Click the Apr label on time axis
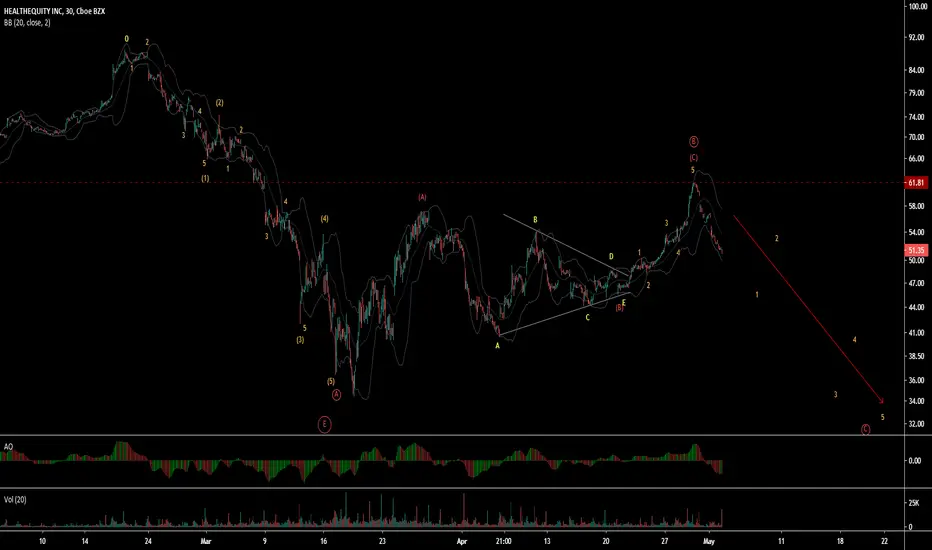 coord(462,541)
